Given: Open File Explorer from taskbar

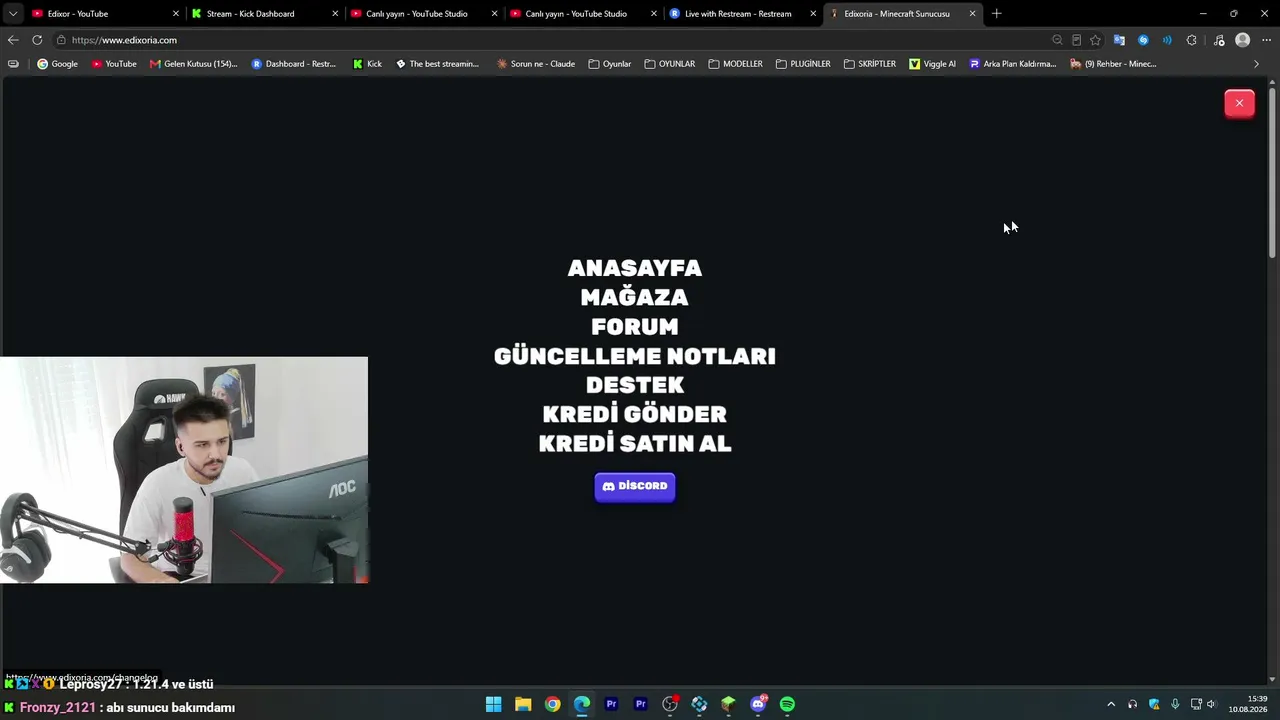Looking at the screenshot, I should pos(523,704).
